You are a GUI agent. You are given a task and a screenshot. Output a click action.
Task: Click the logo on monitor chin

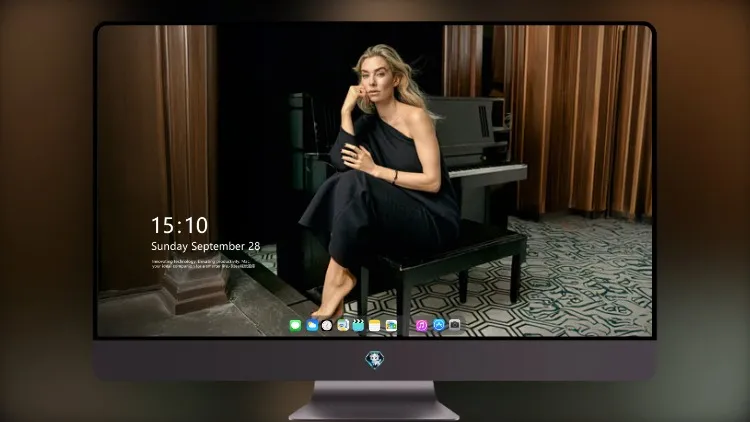coord(375,360)
